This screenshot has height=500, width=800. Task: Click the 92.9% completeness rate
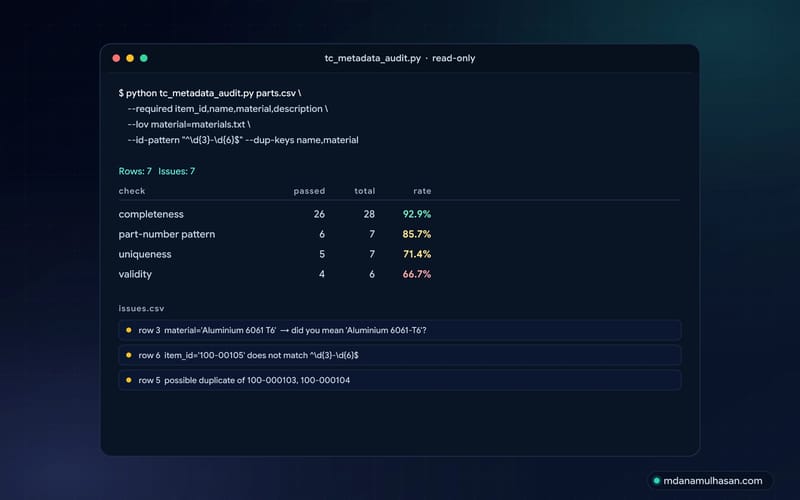coord(417,214)
